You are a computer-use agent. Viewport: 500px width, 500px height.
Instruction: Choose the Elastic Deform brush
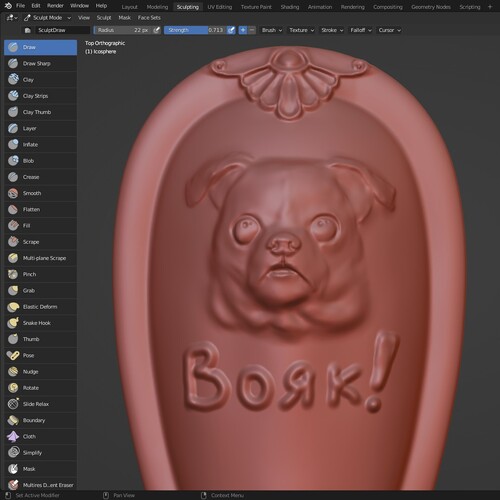pos(40,307)
